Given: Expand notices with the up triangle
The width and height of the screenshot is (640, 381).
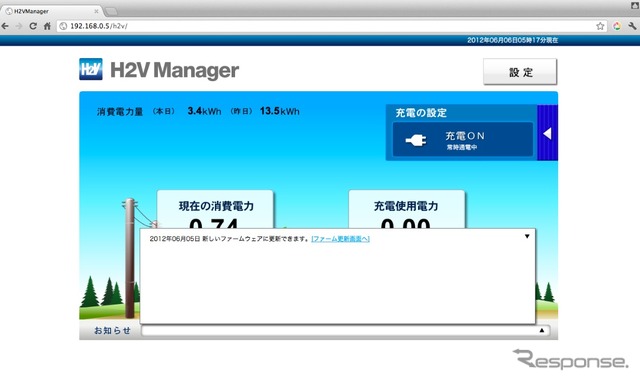Looking at the screenshot, I should coord(542,330).
